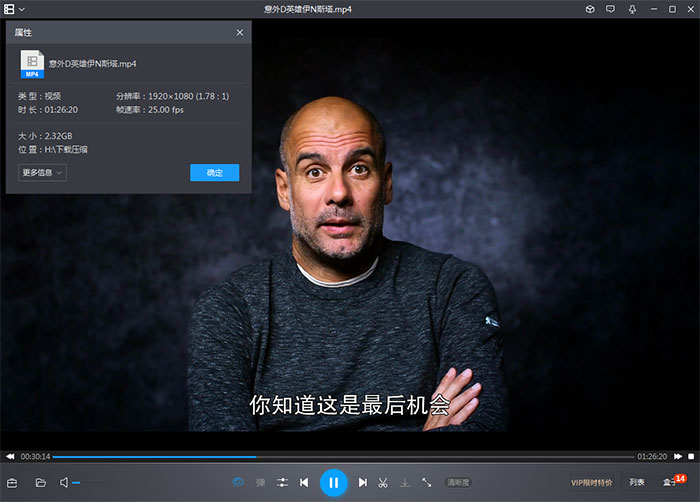Pause the video with the blue button

(x=333, y=482)
